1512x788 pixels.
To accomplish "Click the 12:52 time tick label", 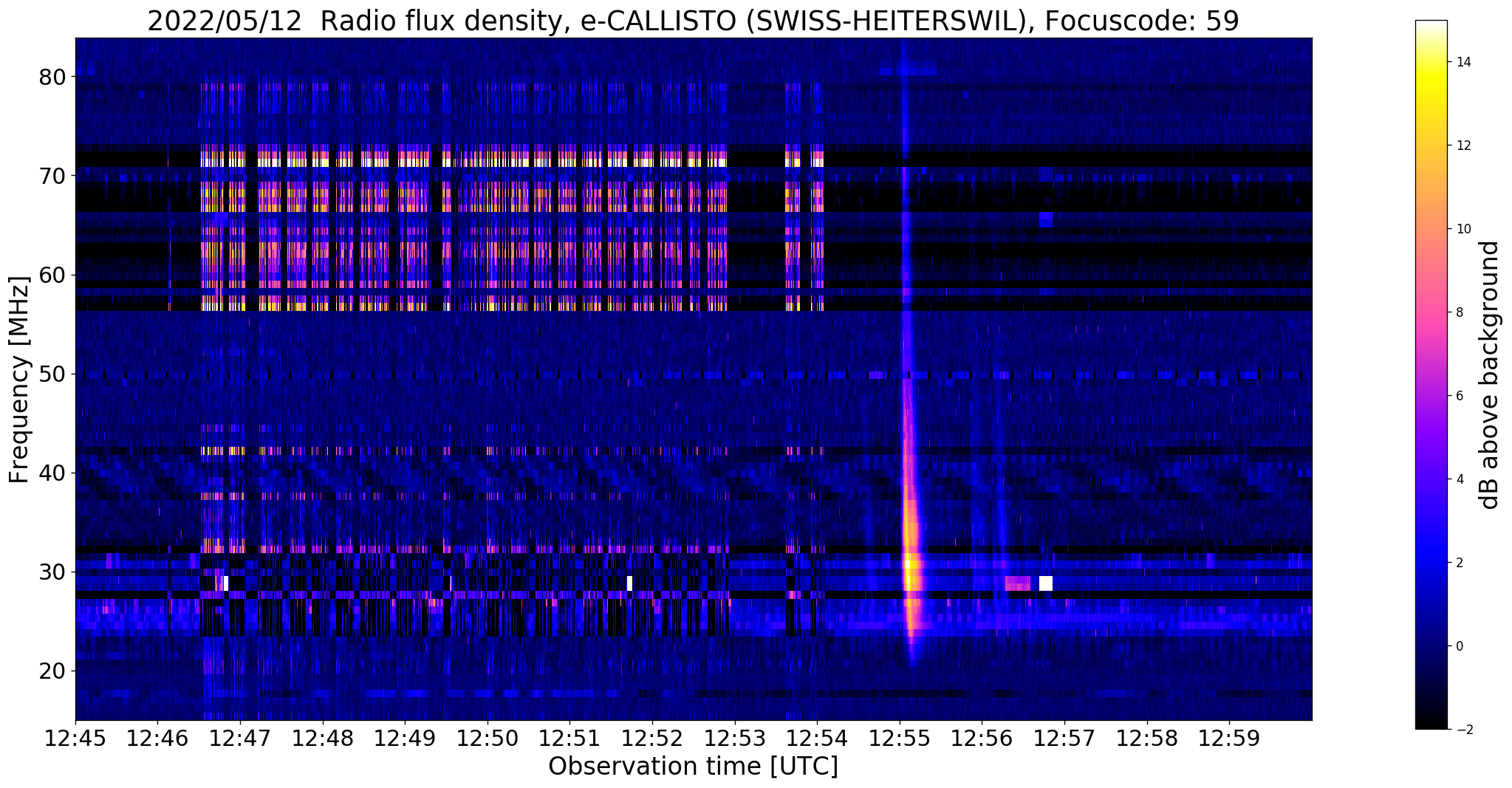I will (652, 739).
